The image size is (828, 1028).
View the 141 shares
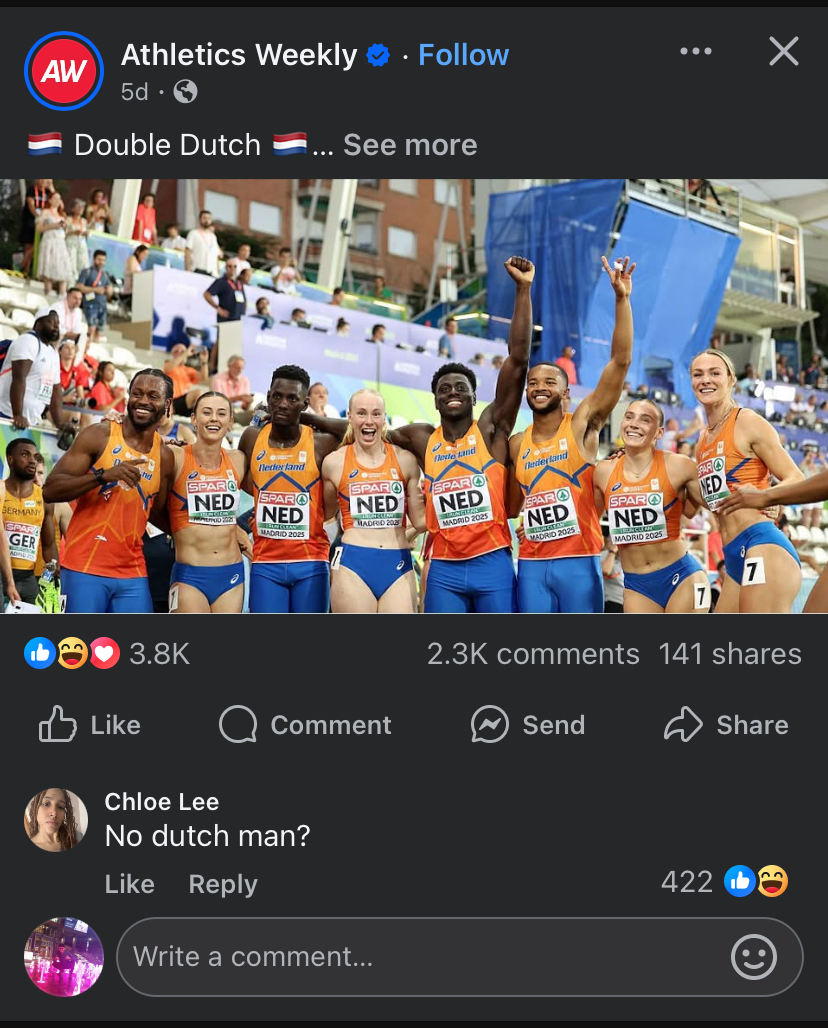coord(730,654)
